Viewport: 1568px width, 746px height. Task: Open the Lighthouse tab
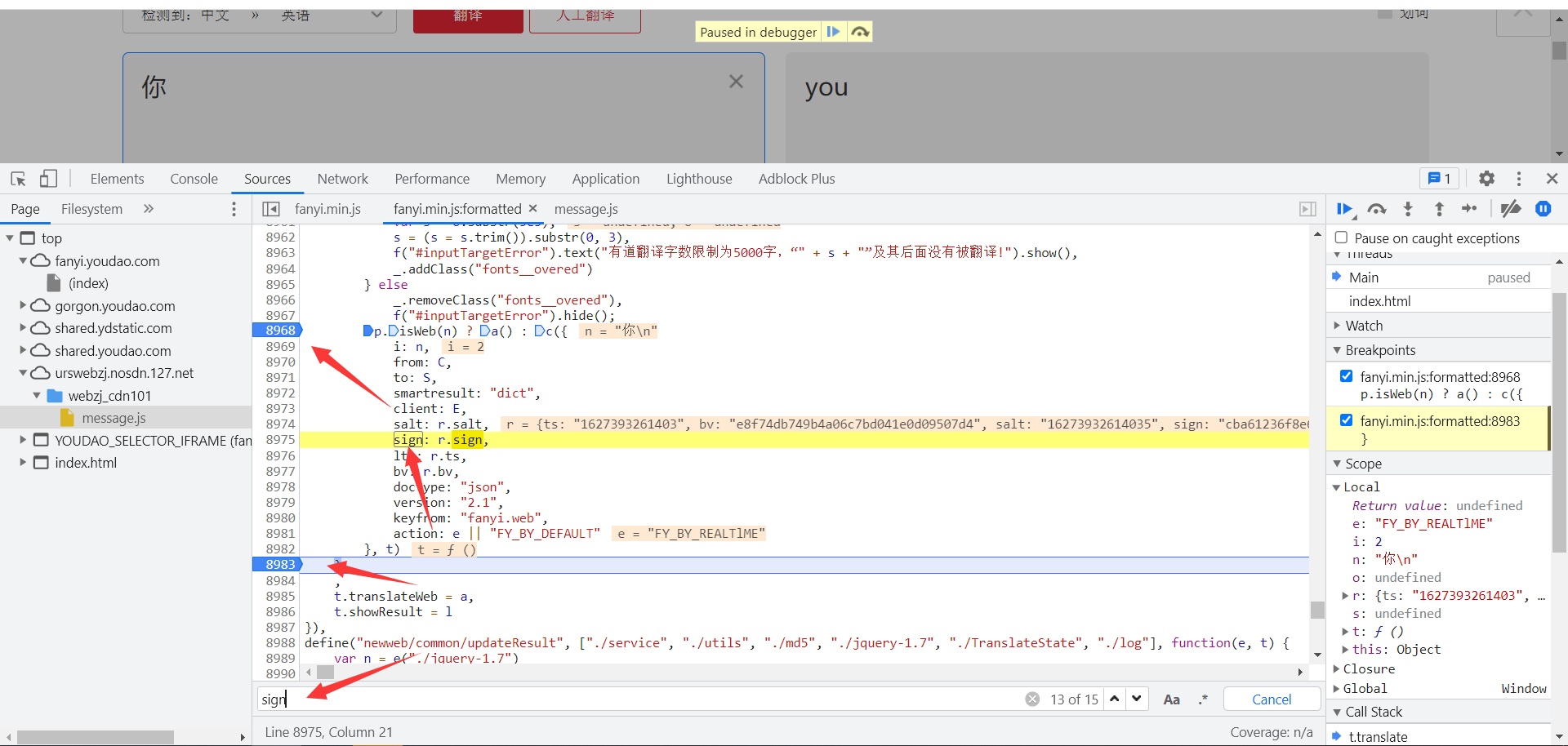[x=699, y=179]
